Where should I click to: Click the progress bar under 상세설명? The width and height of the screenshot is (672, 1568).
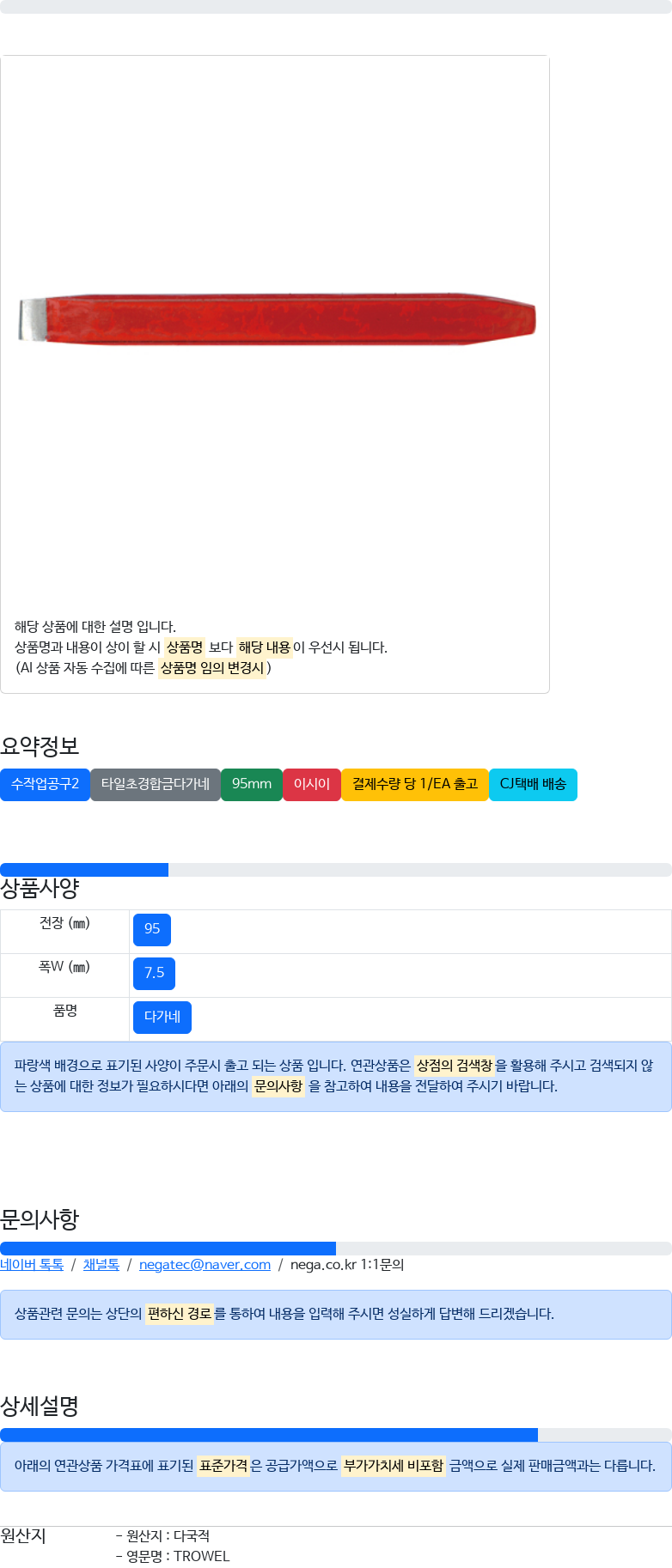pyautogui.click(x=336, y=1435)
